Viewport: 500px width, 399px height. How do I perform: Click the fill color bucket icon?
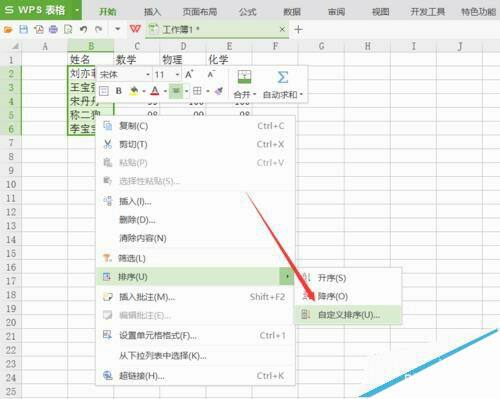coord(134,91)
